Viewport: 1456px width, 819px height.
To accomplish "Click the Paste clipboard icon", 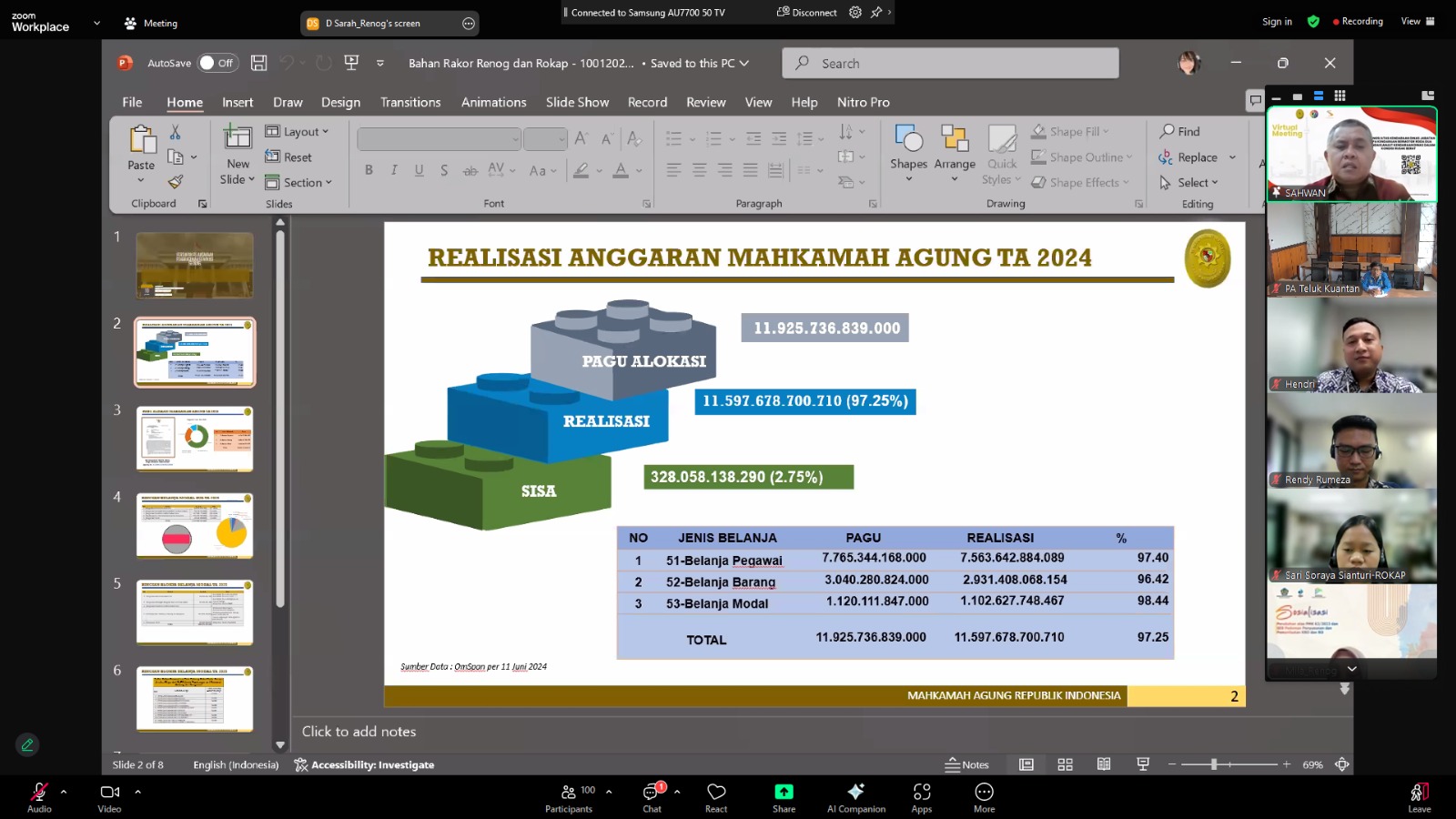I will (141, 139).
